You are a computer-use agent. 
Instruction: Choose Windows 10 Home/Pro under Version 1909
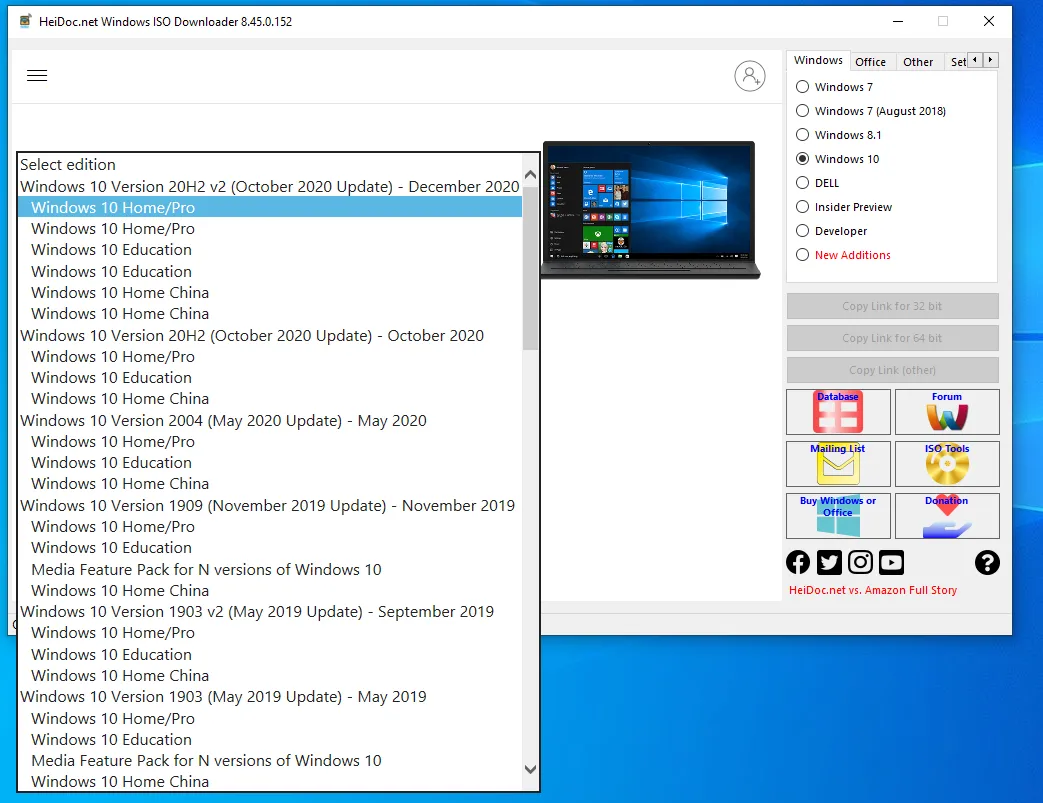pyautogui.click(x=270, y=526)
